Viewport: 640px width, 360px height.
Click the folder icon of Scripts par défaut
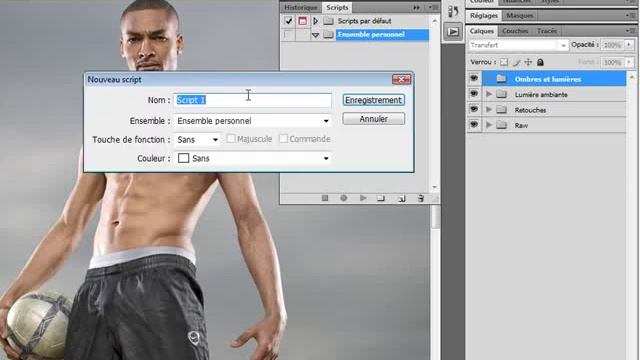(329, 21)
